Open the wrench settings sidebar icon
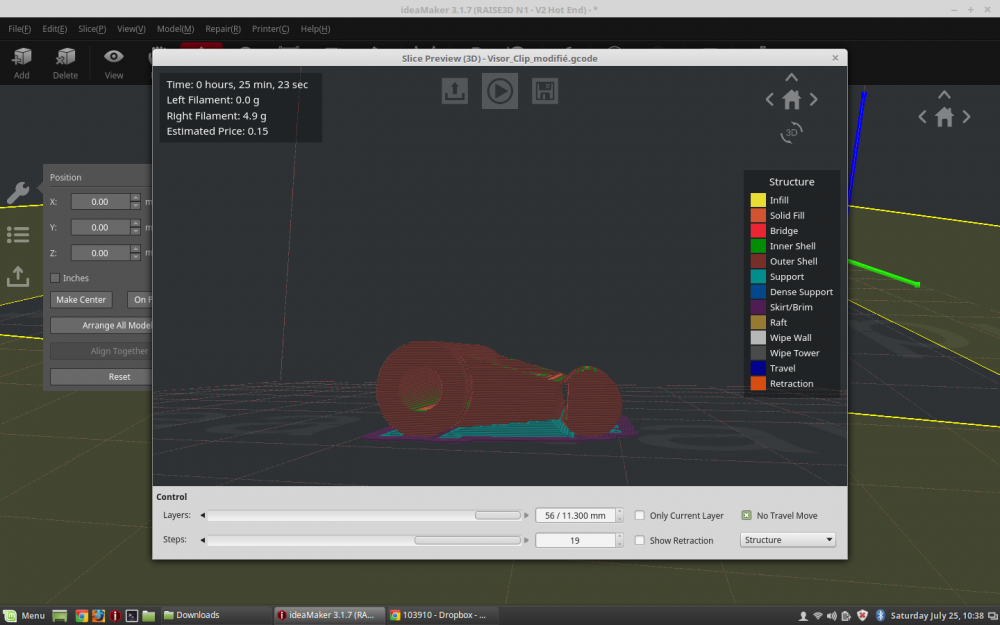 (18, 192)
